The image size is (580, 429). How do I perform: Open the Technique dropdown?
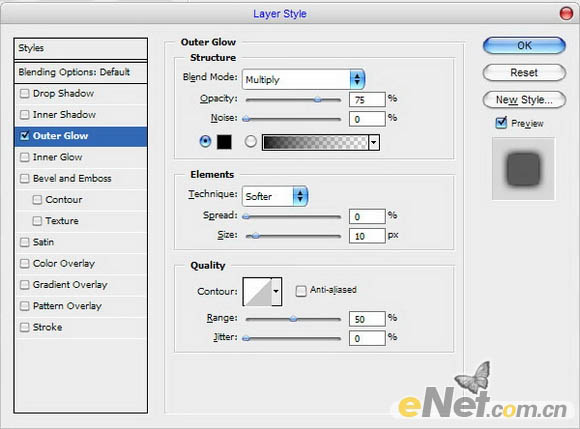[275, 196]
